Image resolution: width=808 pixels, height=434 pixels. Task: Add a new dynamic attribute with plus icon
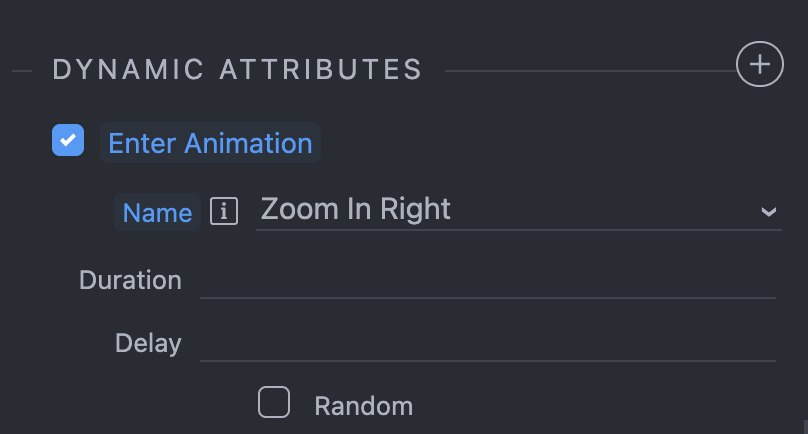coord(760,64)
